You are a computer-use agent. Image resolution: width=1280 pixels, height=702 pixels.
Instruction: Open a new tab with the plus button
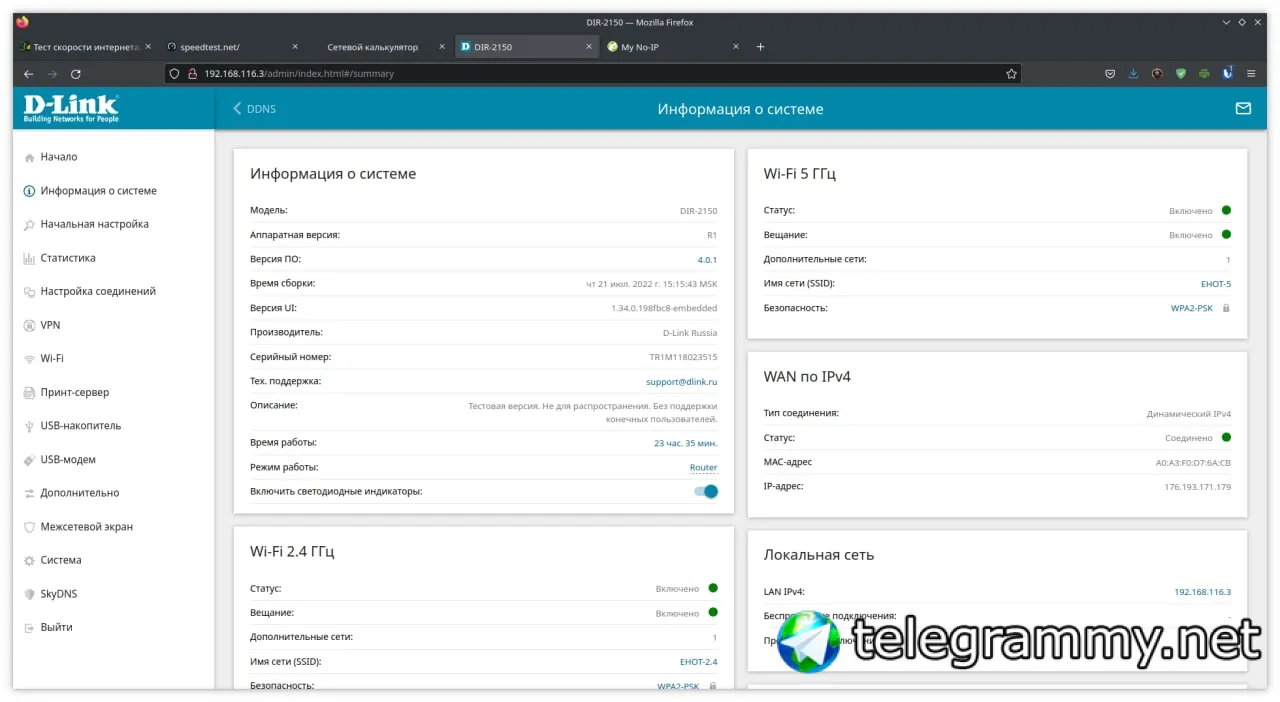pyautogui.click(x=760, y=47)
